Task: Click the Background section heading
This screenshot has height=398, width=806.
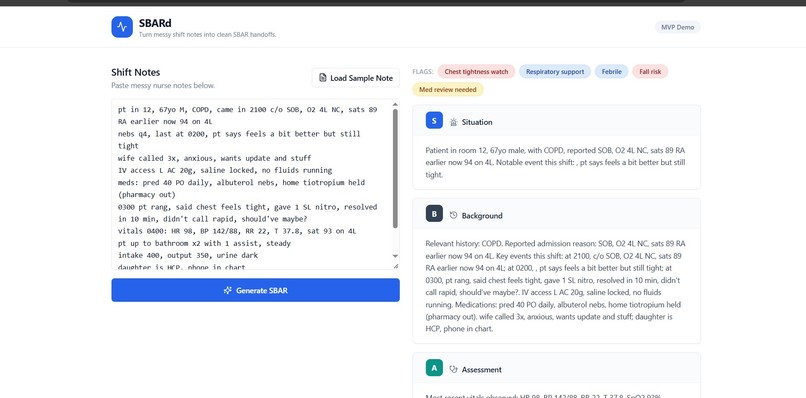Action: pos(482,215)
